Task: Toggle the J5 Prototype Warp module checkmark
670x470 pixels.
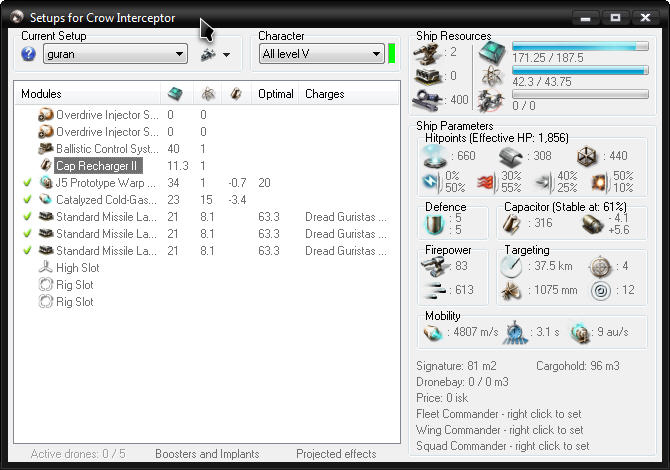Action: (x=27, y=183)
